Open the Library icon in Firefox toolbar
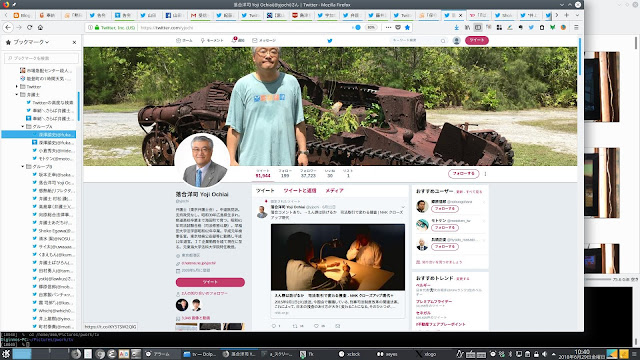This screenshot has width=640, height=360. [467, 27]
